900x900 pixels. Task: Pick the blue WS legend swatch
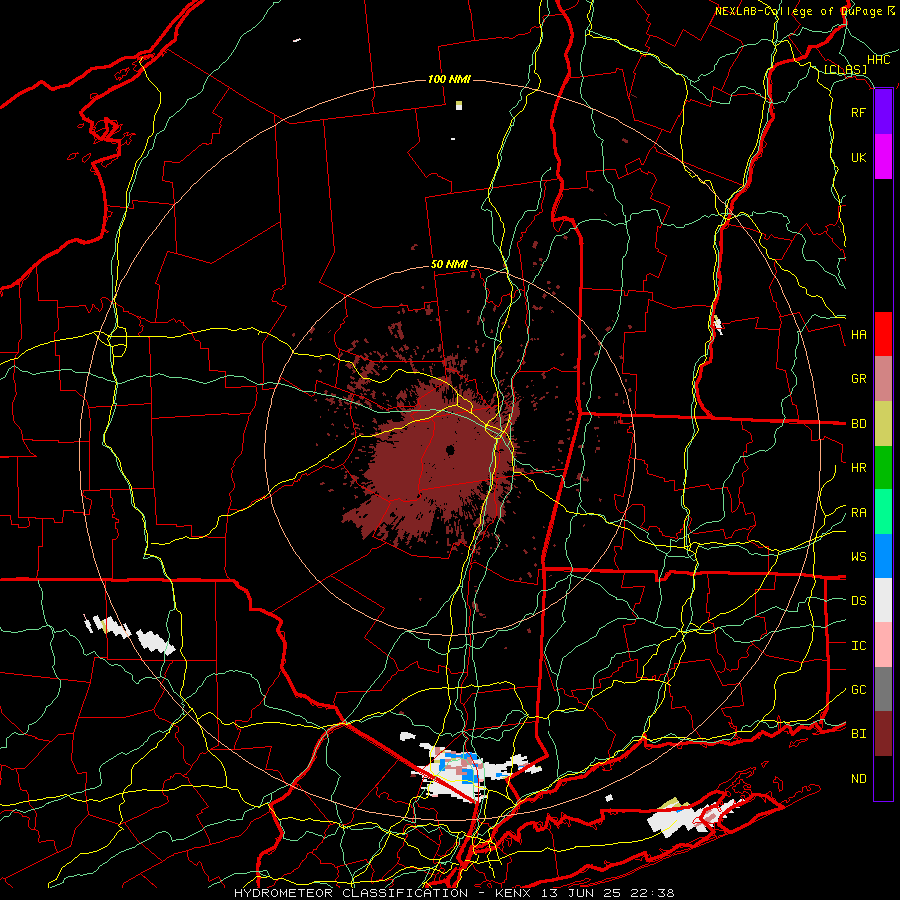[x=883, y=556]
